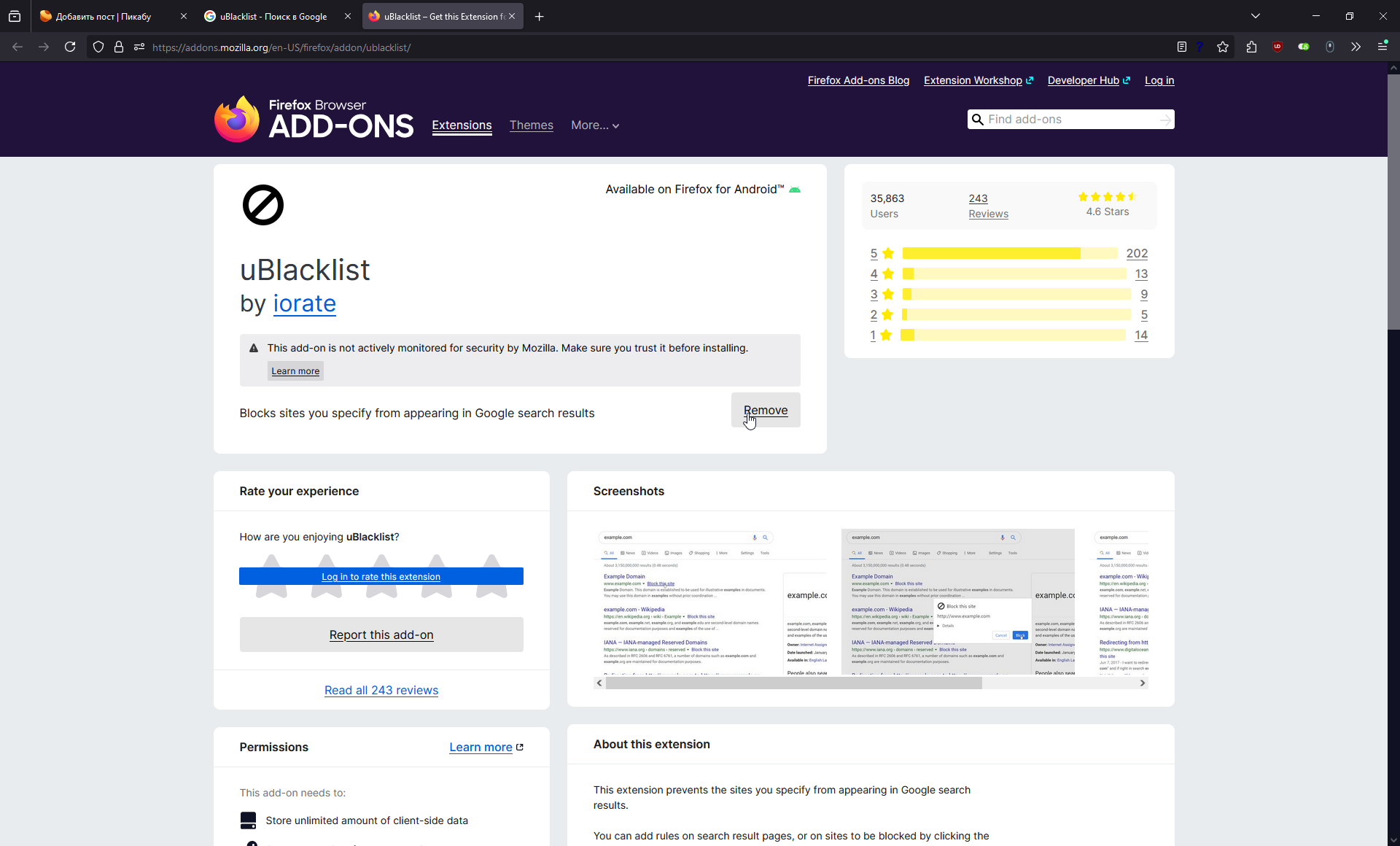The width and height of the screenshot is (1400, 846).
Task: Click the screenshots horizontal scrollbar thumb
Action: point(793,683)
